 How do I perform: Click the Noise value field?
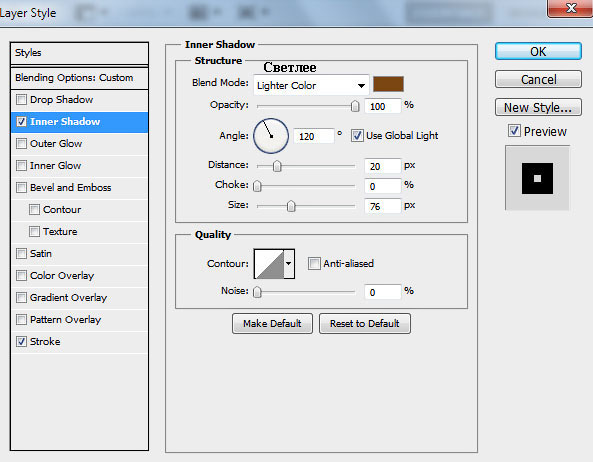(x=382, y=292)
